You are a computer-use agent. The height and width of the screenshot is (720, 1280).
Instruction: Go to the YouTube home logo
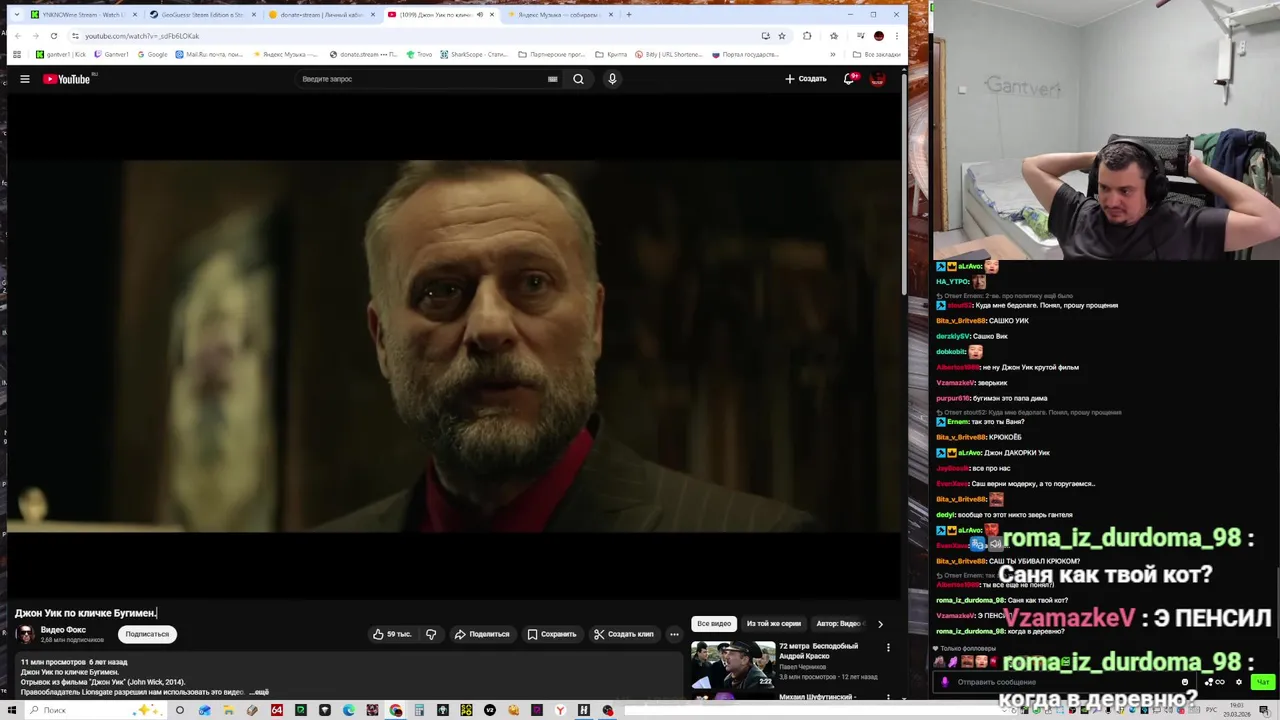point(67,79)
